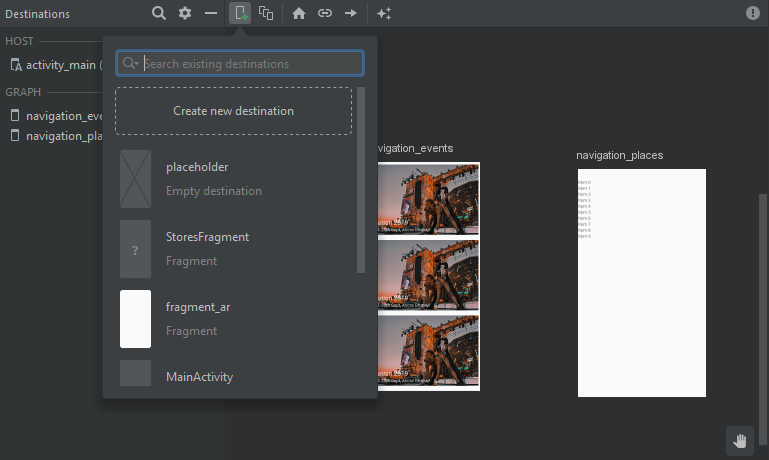Image resolution: width=769 pixels, height=460 pixels.
Task: Click the Add Action arrow icon
Action: (350, 13)
